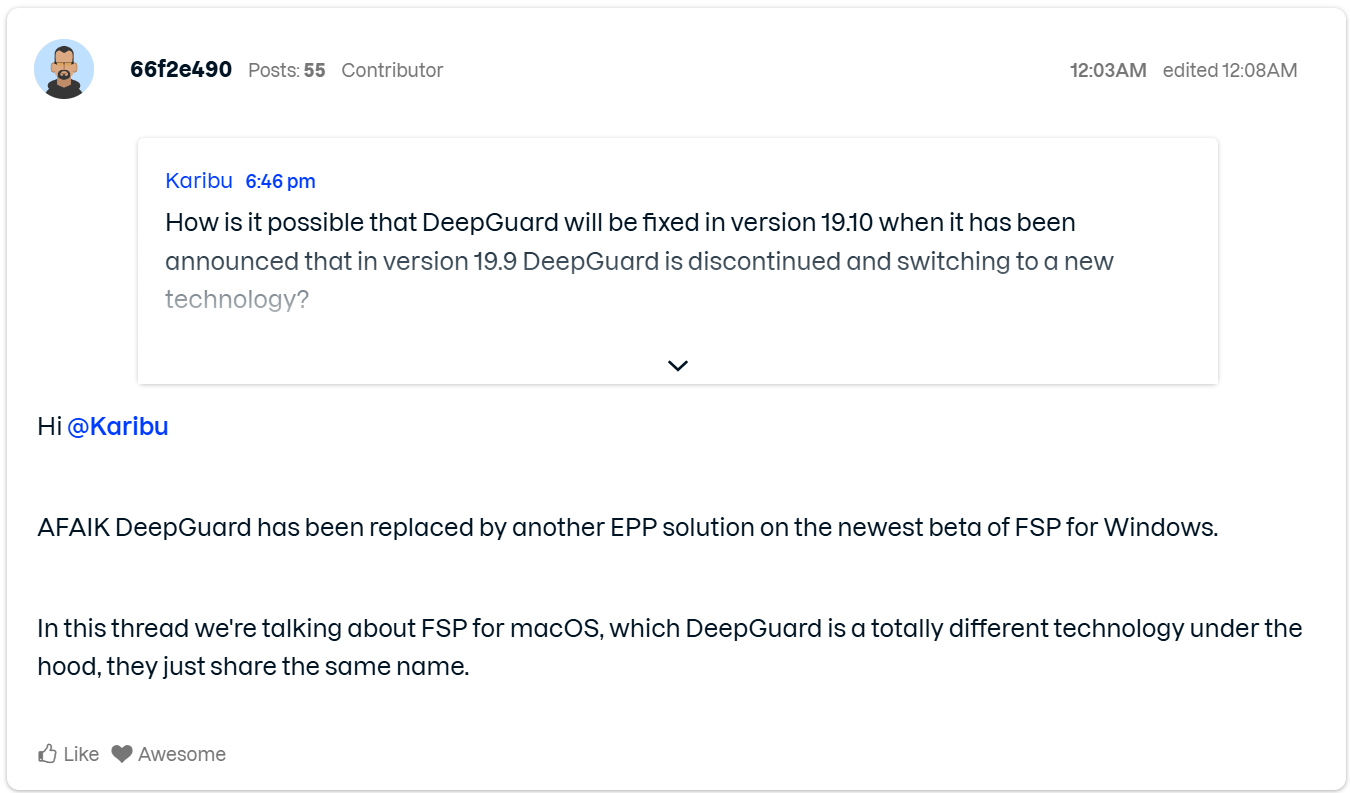React with the Awesome label
This screenshot has height=793, width=1350.
click(182, 754)
